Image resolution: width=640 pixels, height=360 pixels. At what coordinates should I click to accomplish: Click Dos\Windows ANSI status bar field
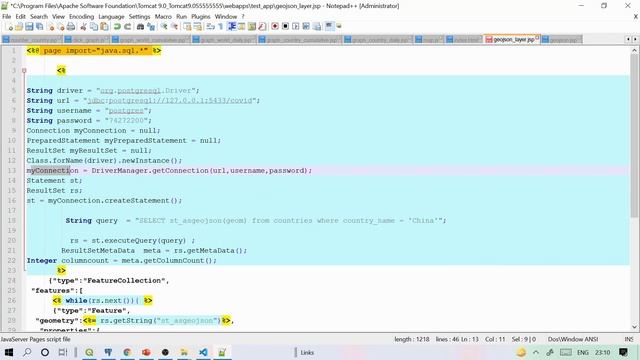[573, 339]
